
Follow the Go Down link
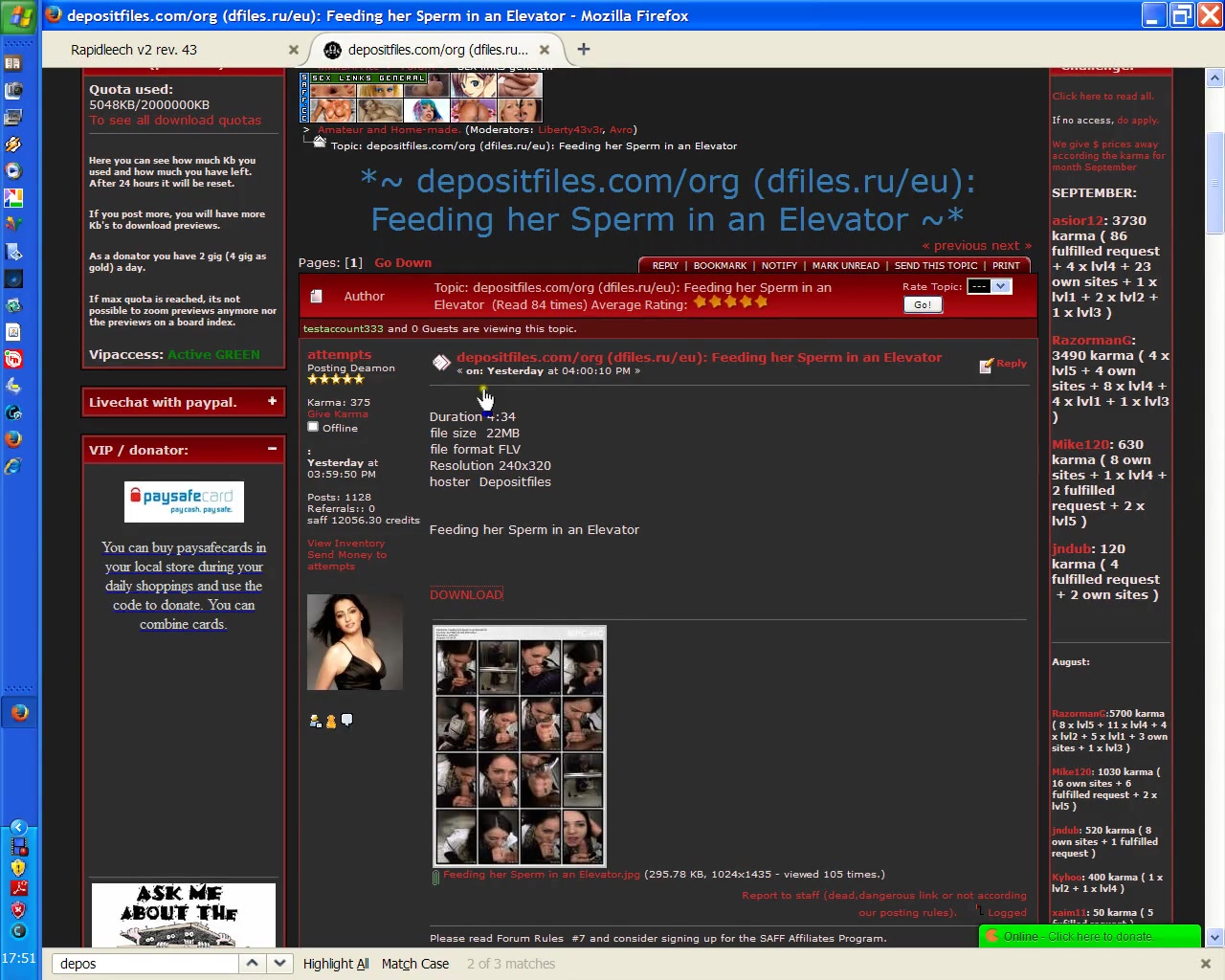[x=403, y=262]
